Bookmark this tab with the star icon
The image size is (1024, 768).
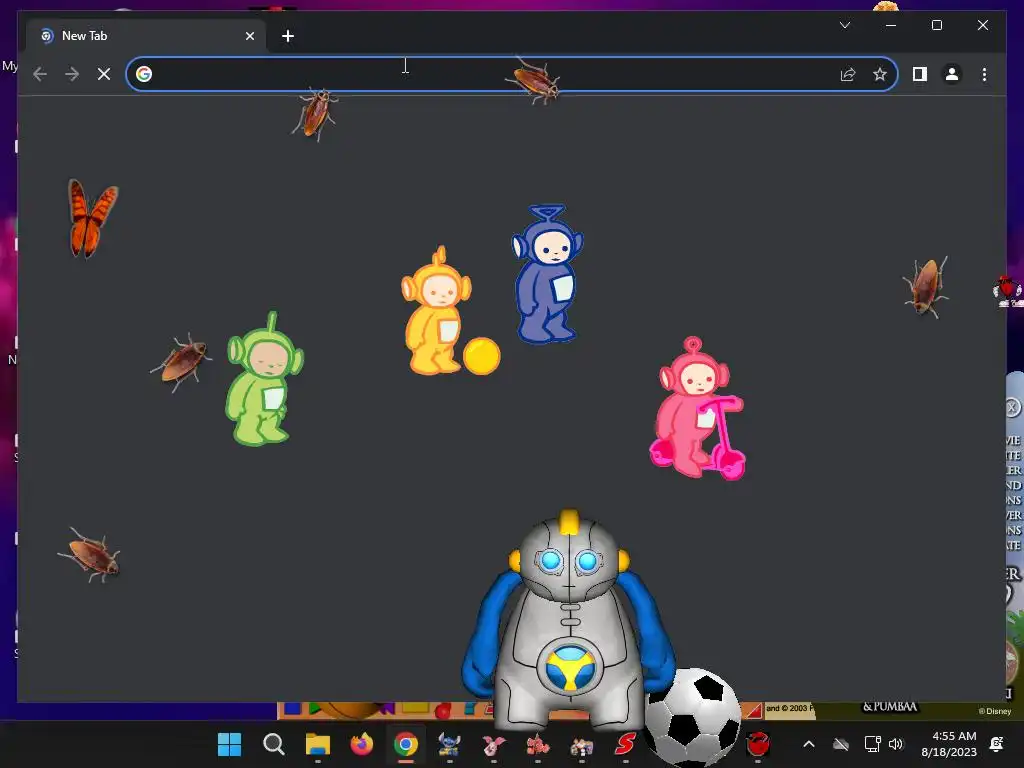pos(880,74)
